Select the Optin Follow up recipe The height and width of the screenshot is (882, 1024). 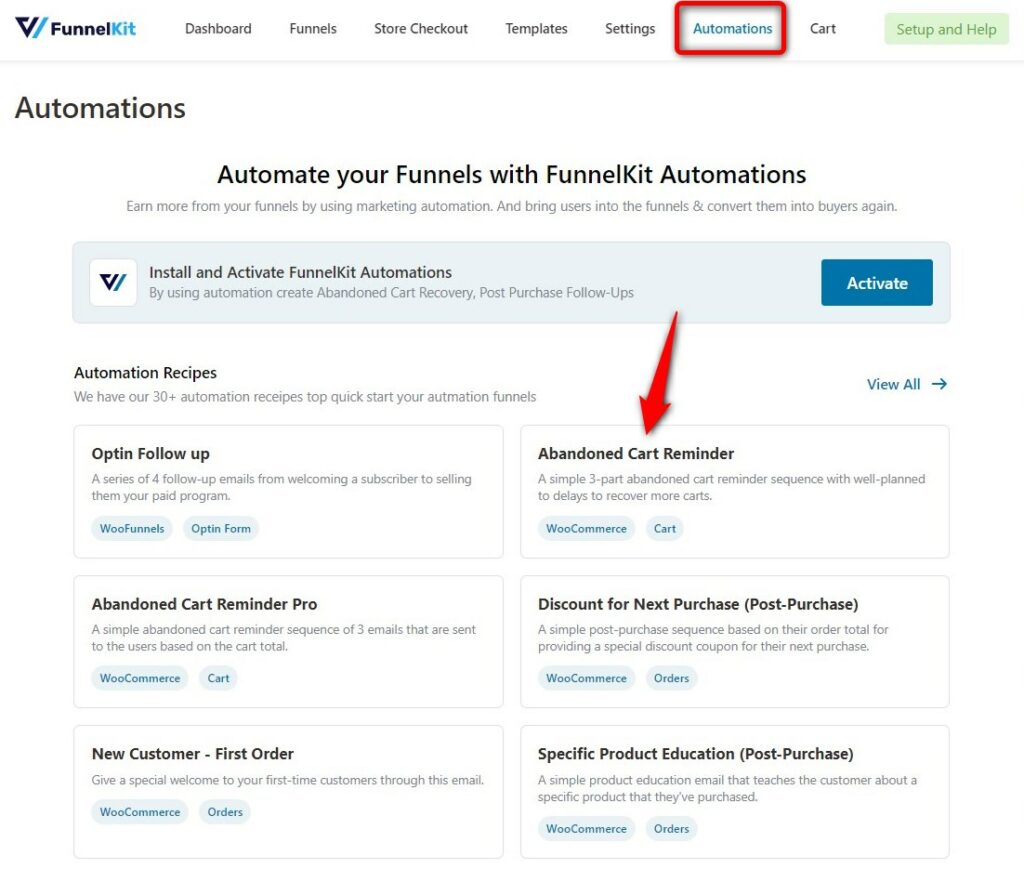288,492
